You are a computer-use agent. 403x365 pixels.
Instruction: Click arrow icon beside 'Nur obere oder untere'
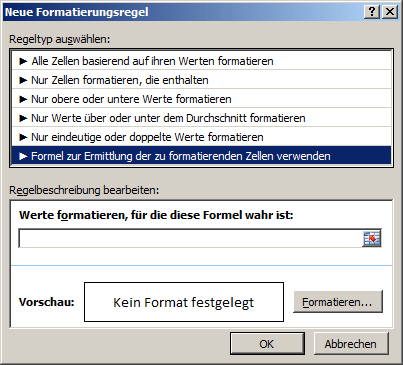pyautogui.click(x=23, y=99)
